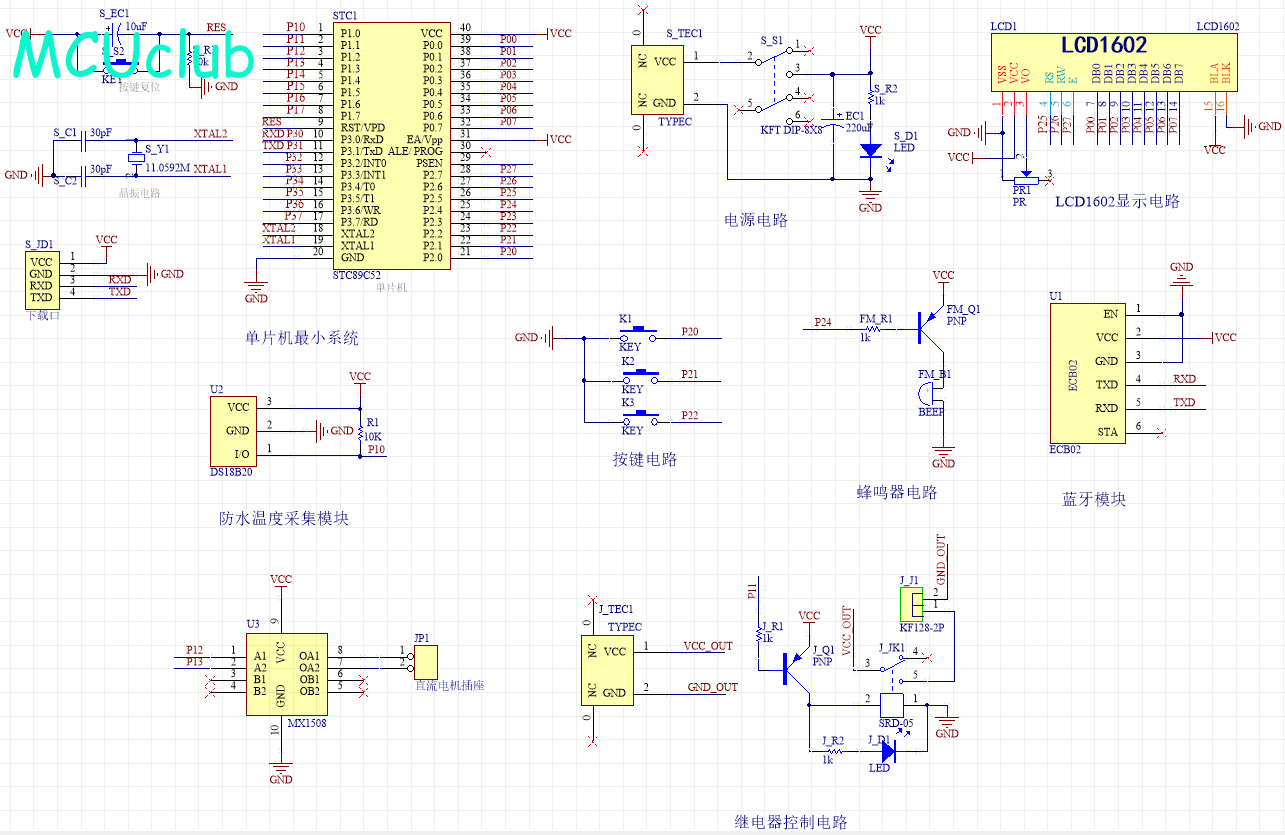This screenshot has height=835, width=1285.
Task: Select the FM_B1 buzzer symbol
Action: coord(930,392)
